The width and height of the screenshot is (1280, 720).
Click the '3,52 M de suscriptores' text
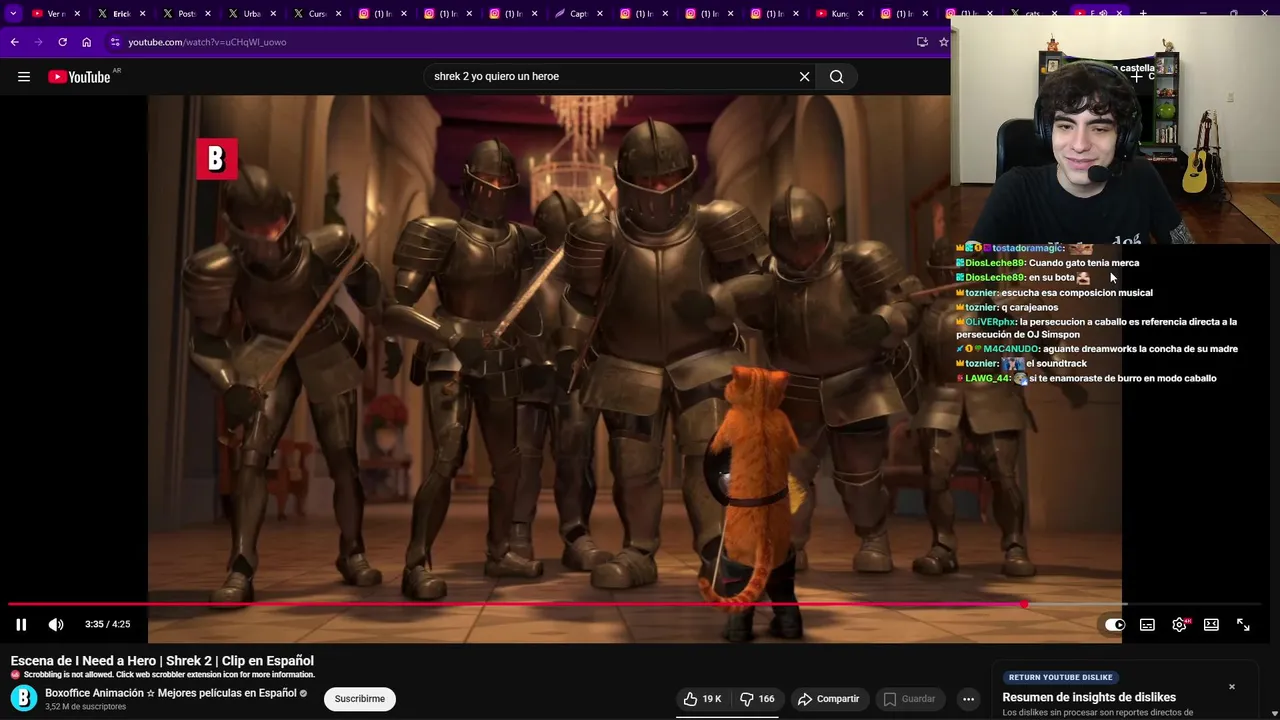pyautogui.click(x=85, y=707)
